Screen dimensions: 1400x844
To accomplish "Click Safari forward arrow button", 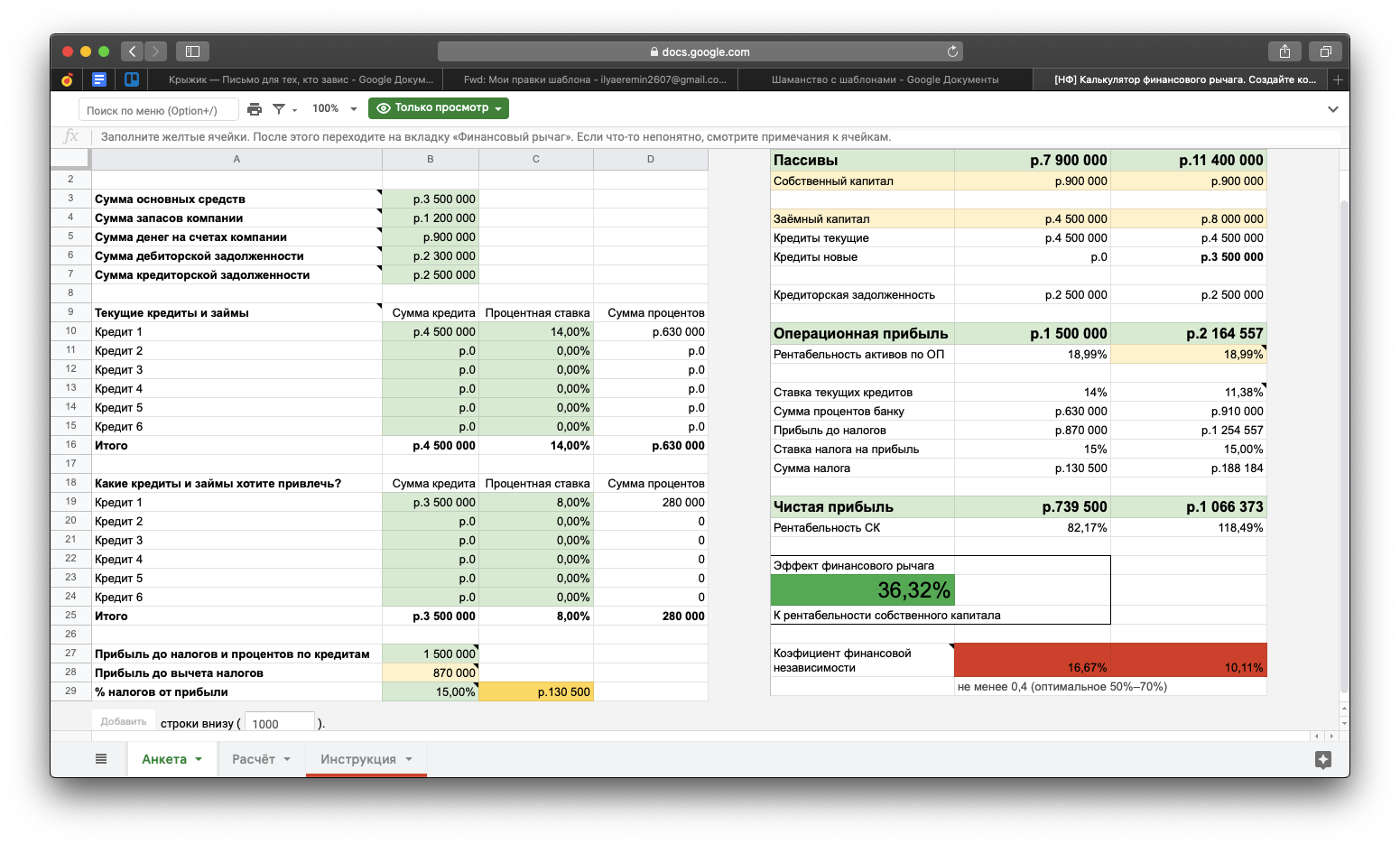I will click(x=156, y=51).
